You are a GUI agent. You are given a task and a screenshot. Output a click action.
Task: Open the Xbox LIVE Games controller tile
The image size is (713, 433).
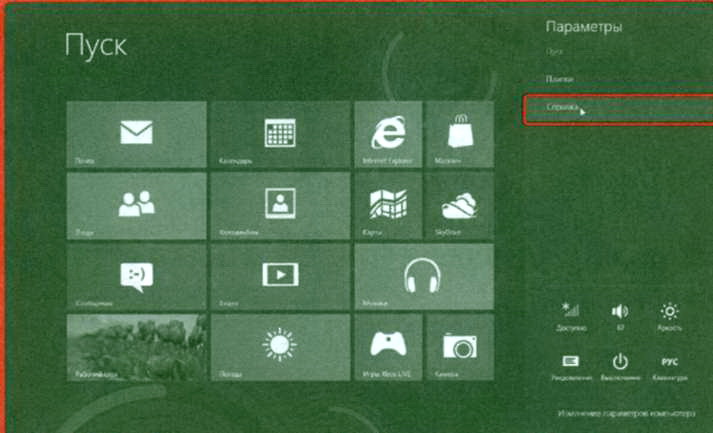click(388, 347)
